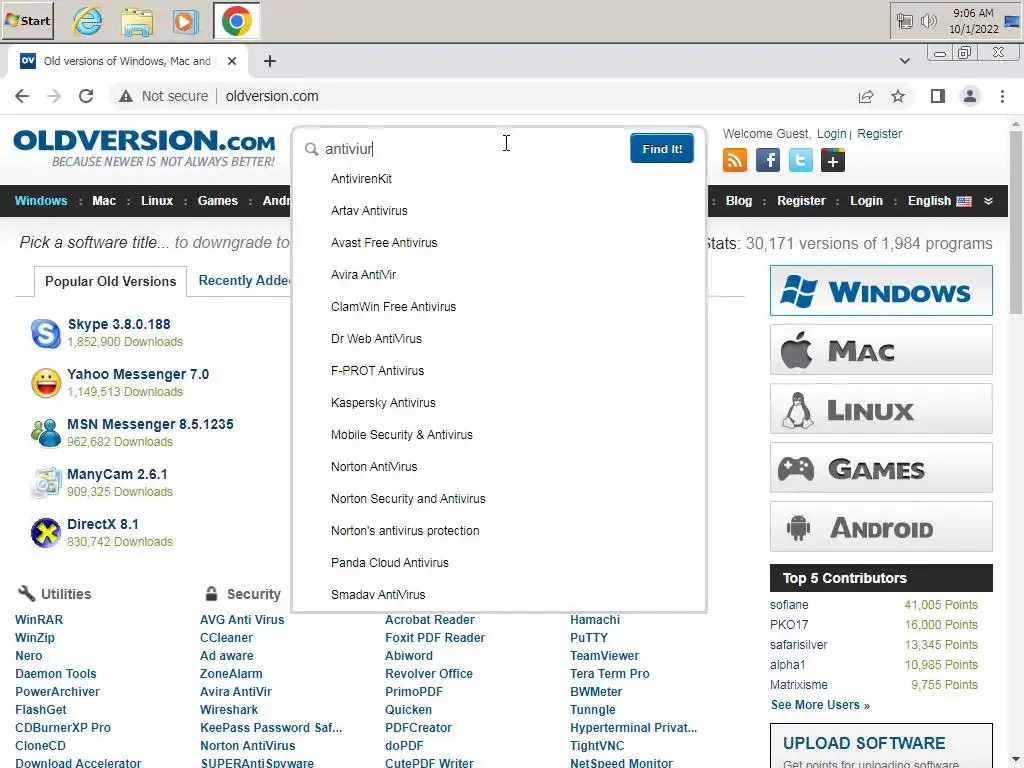Image resolution: width=1024 pixels, height=768 pixels.
Task: Open File Explorer from taskbar
Action: [137, 22]
